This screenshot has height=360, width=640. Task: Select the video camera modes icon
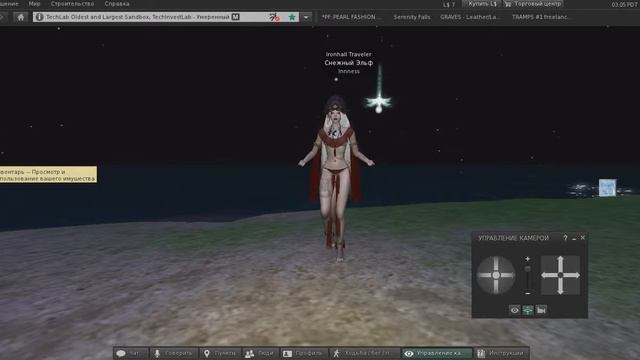[x=541, y=310]
